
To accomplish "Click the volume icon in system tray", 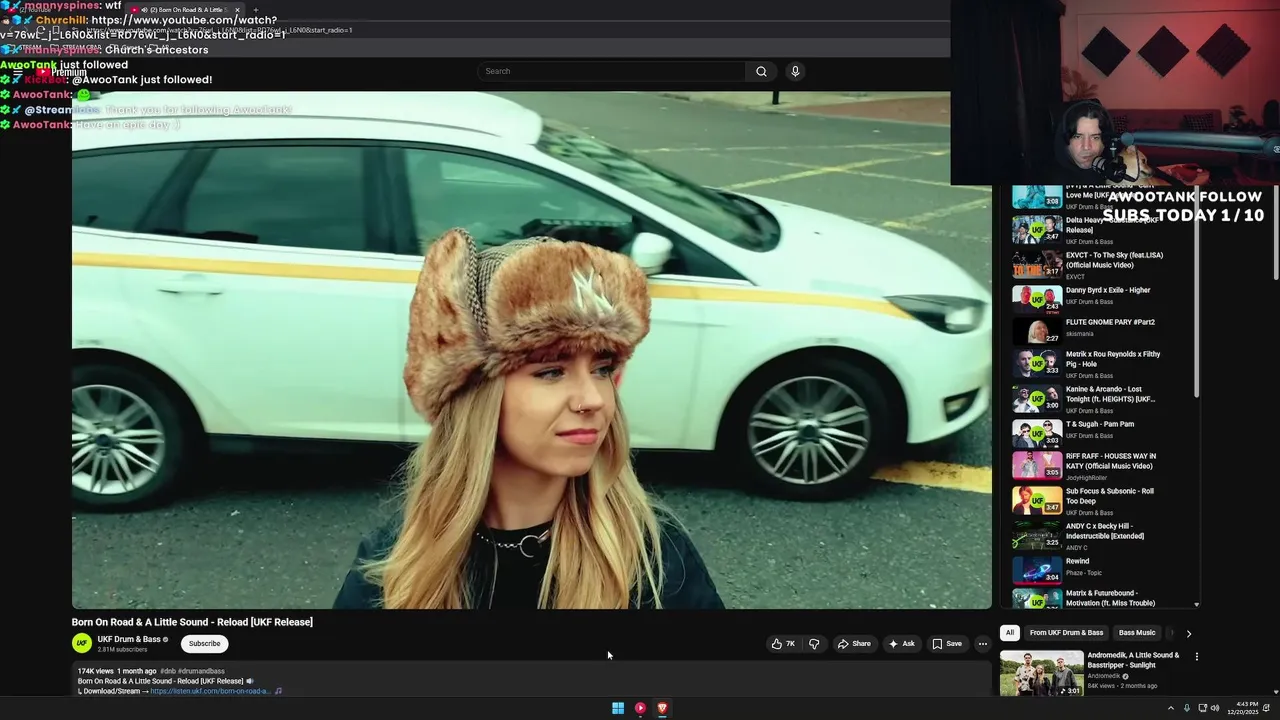I will pos(1215,708).
